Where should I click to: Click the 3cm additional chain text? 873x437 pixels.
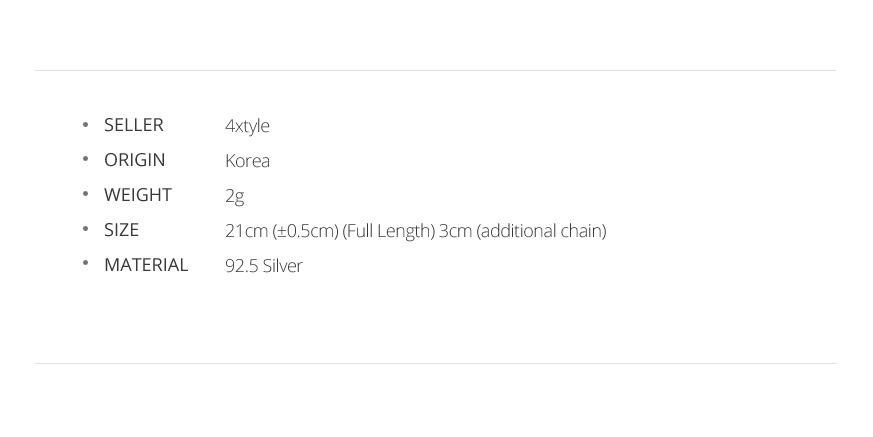click(x=523, y=231)
